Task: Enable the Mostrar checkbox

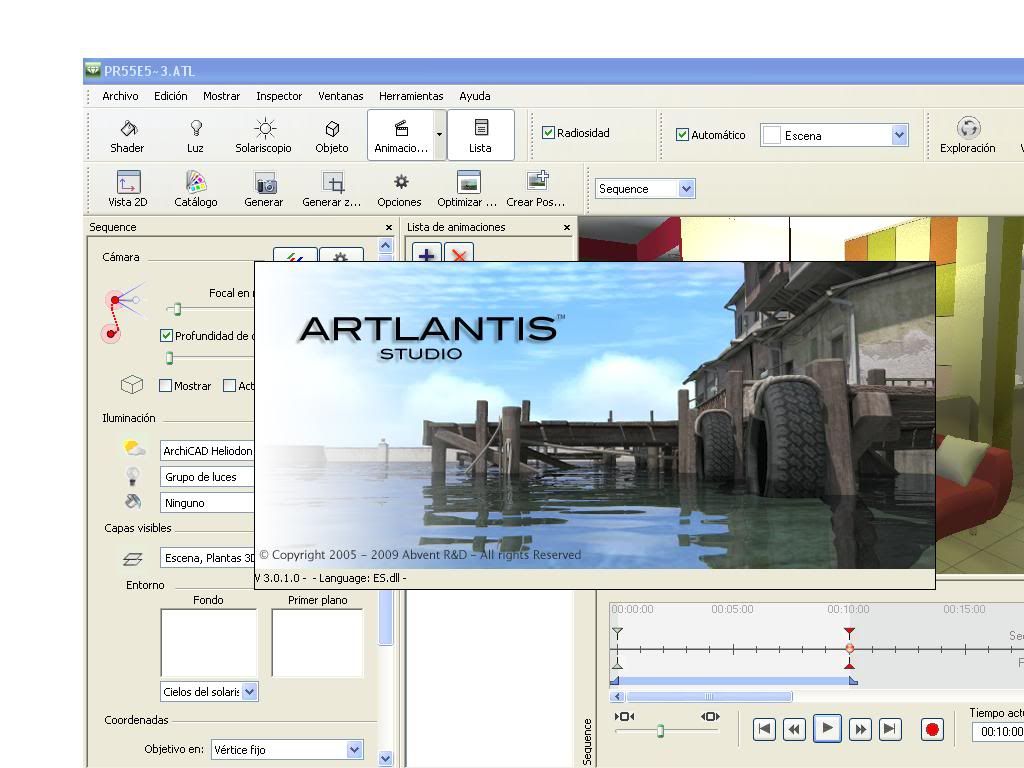Action: 165,386
